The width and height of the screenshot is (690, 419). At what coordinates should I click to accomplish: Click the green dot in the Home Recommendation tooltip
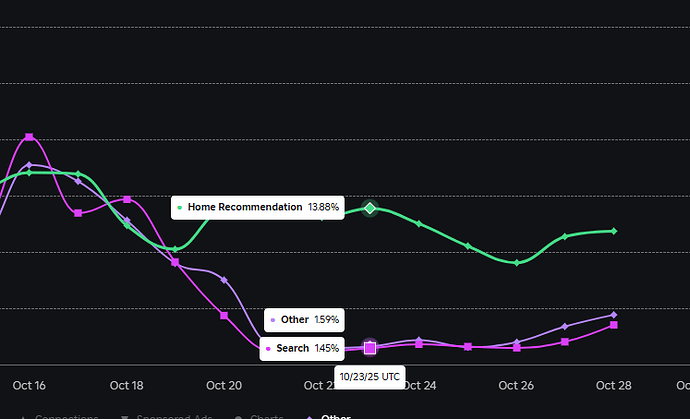point(180,207)
